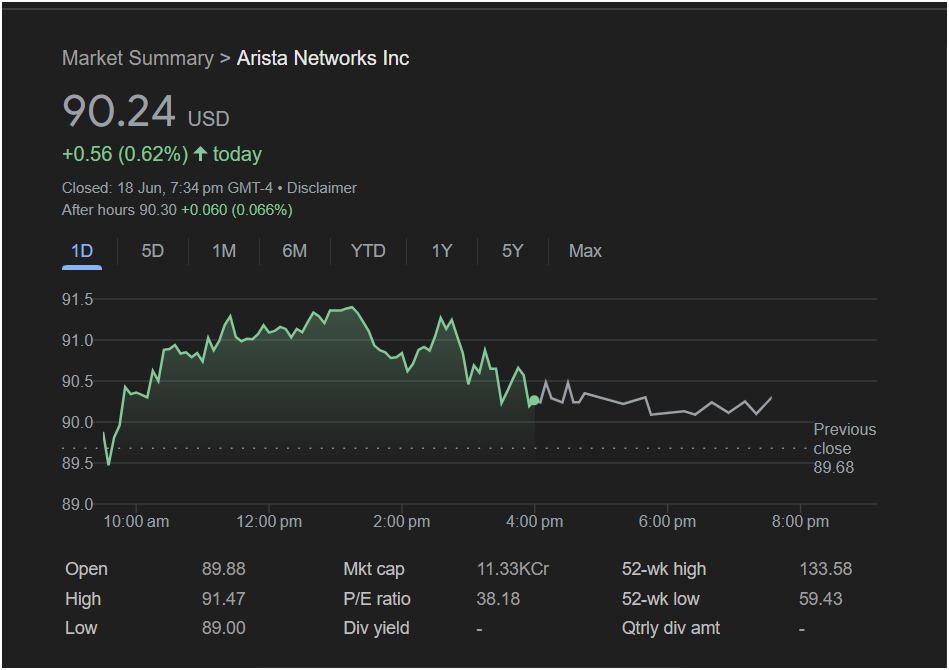Click the Mkt cap value 11.33KCr
The width and height of the screenshot is (949, 670).
pyautogui.click(x=513, y=569)
